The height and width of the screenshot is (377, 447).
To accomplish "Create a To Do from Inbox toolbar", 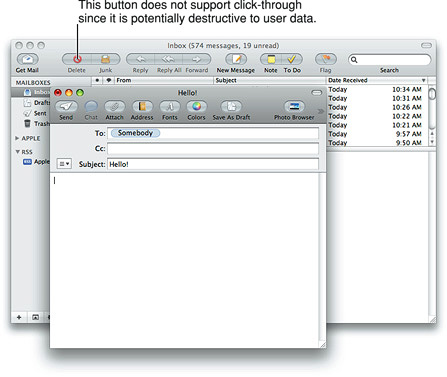I will [x=292, y=59].
